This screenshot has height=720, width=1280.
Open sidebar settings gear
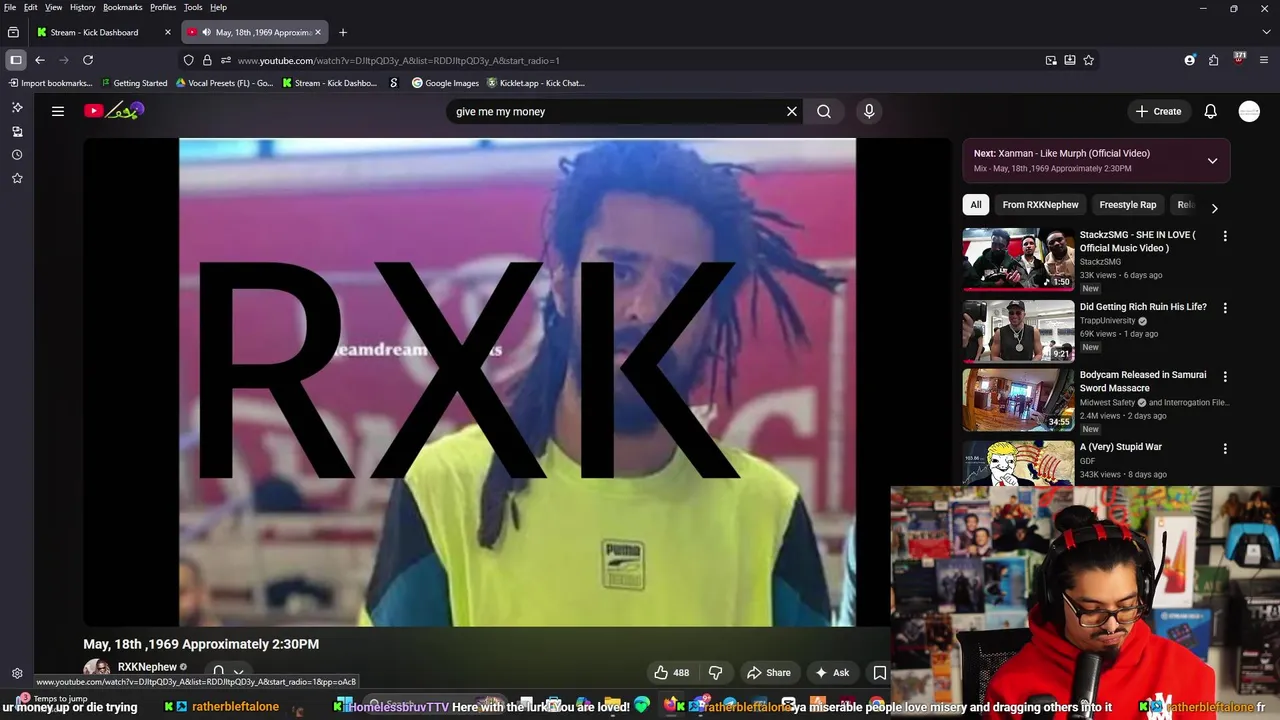click(x=17, y=674)
